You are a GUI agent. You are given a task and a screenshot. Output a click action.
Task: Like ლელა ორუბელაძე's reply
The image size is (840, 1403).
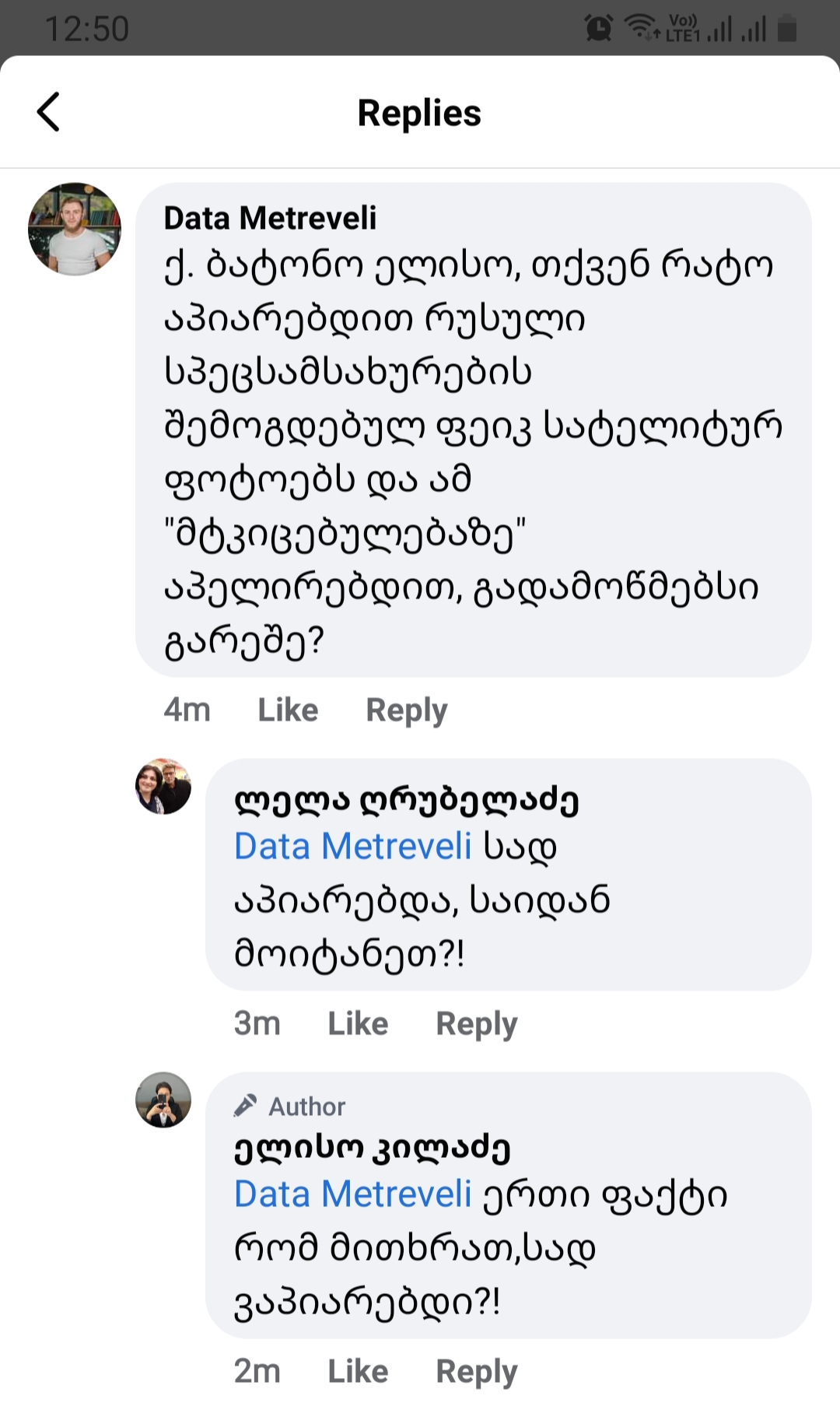358,1024
